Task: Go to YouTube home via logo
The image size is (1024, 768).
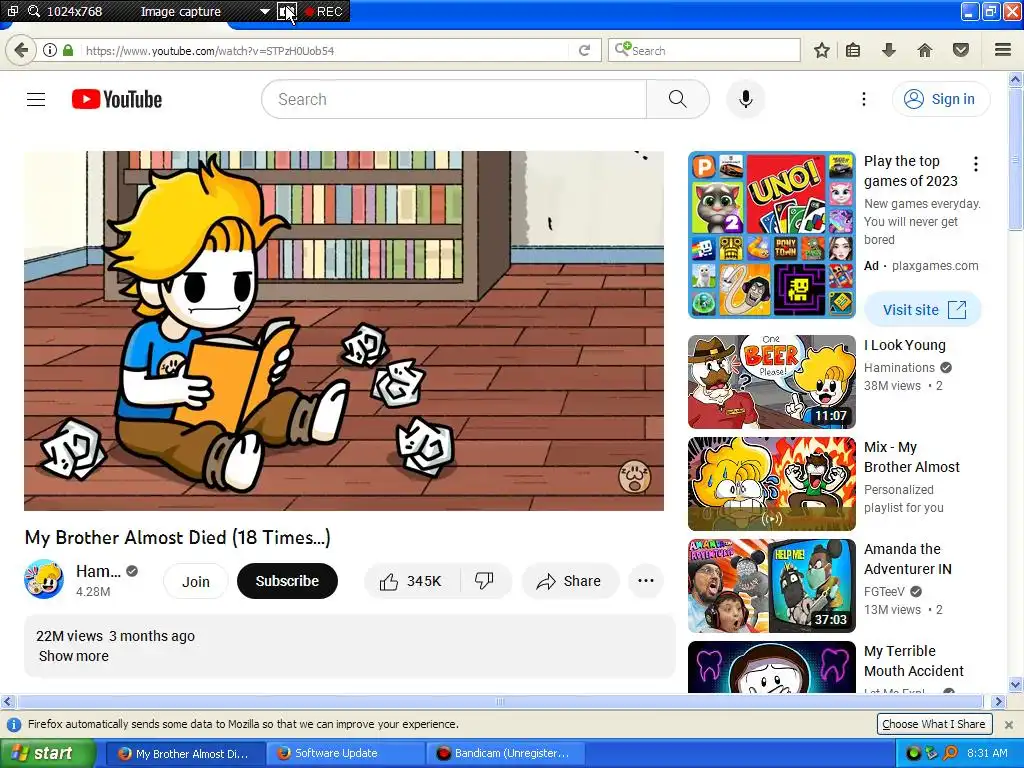Action: tap(117, 99)
